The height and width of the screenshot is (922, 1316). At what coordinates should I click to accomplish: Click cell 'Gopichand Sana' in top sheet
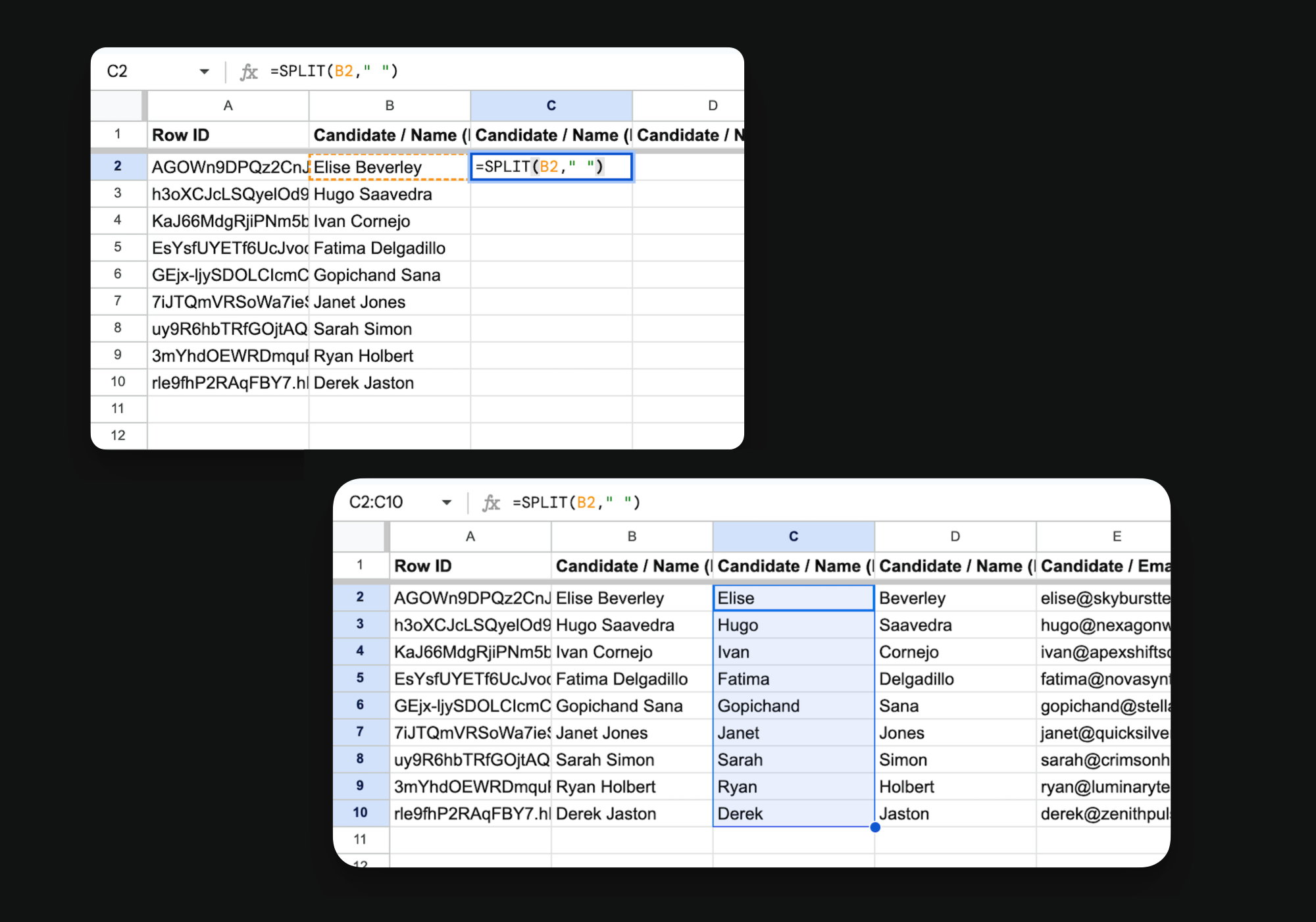click(390, 275)
